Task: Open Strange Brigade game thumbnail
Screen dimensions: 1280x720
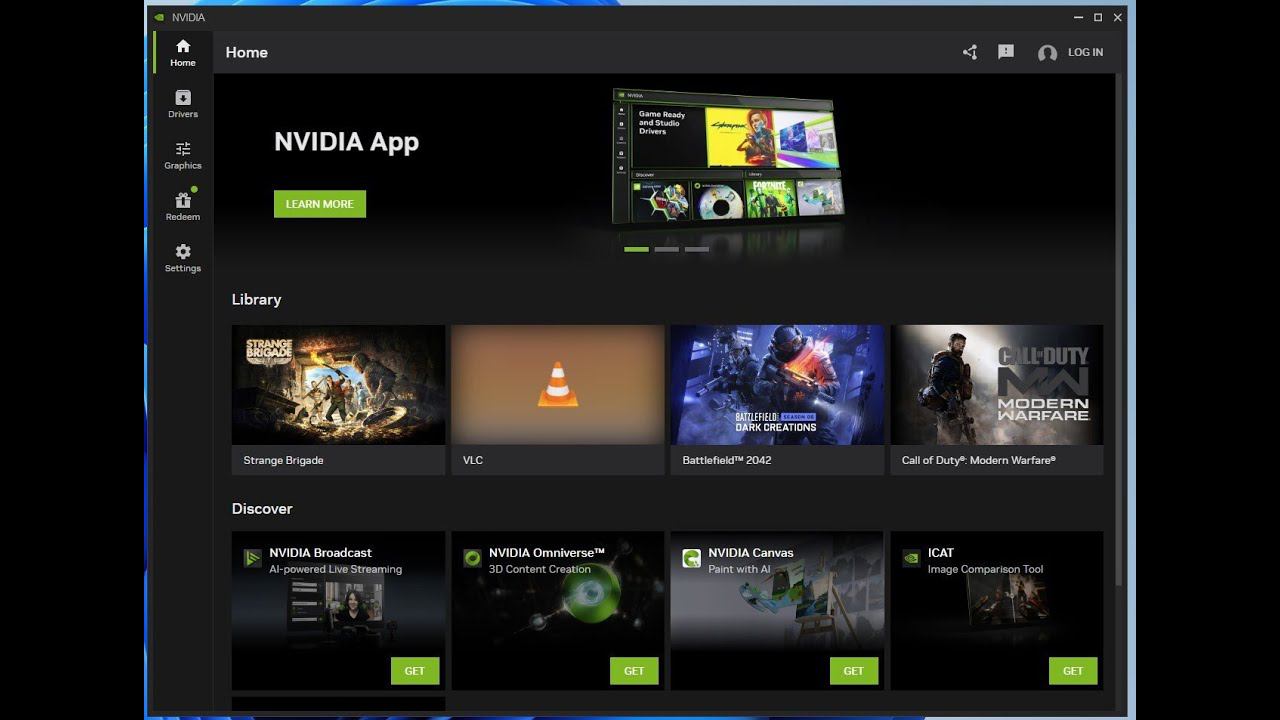Action: click(338, 385)
